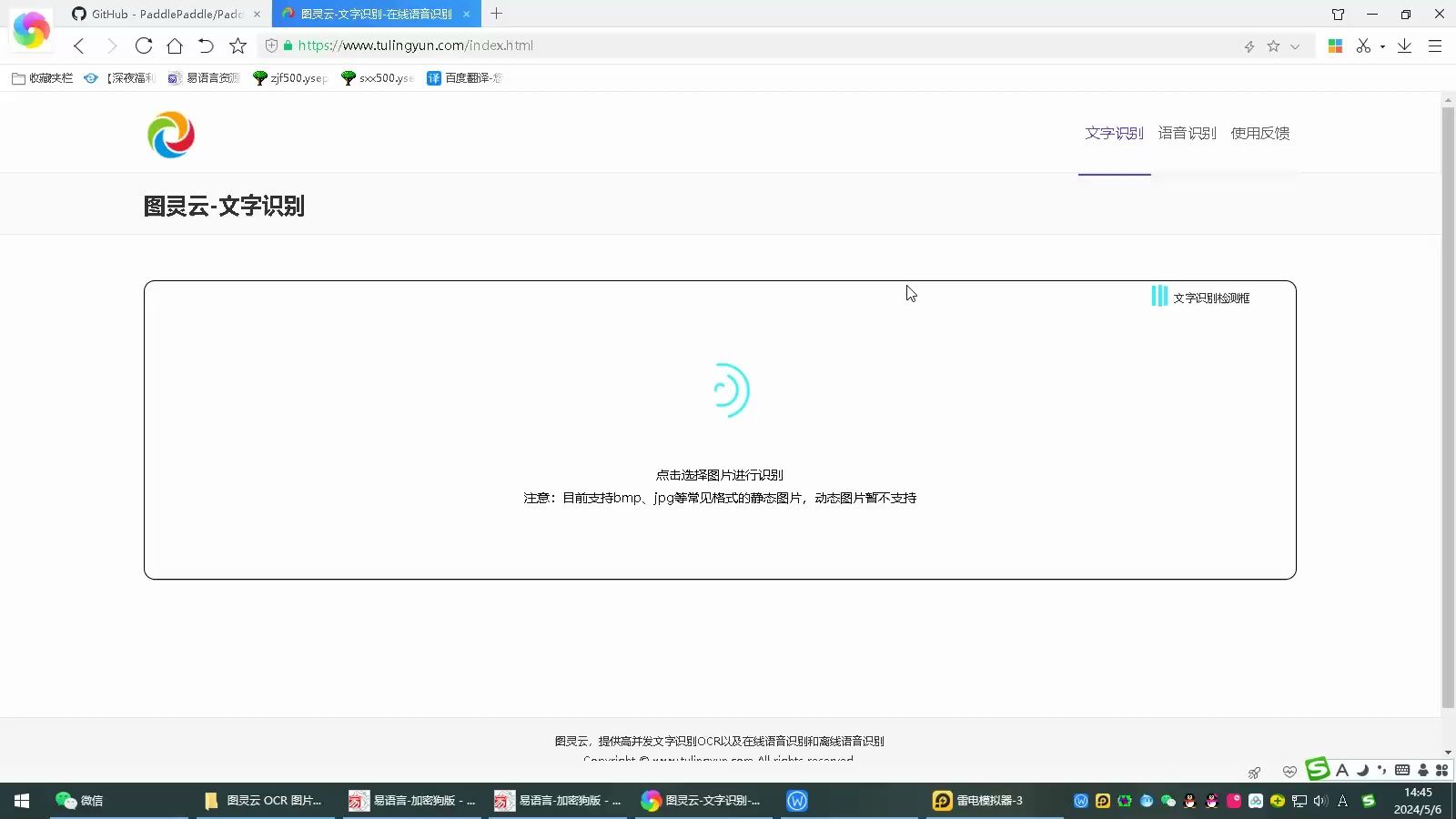Open the apps grid icon at bottom right
The width and height of the screenshot is (1456, 819).
pos(1441,771)
